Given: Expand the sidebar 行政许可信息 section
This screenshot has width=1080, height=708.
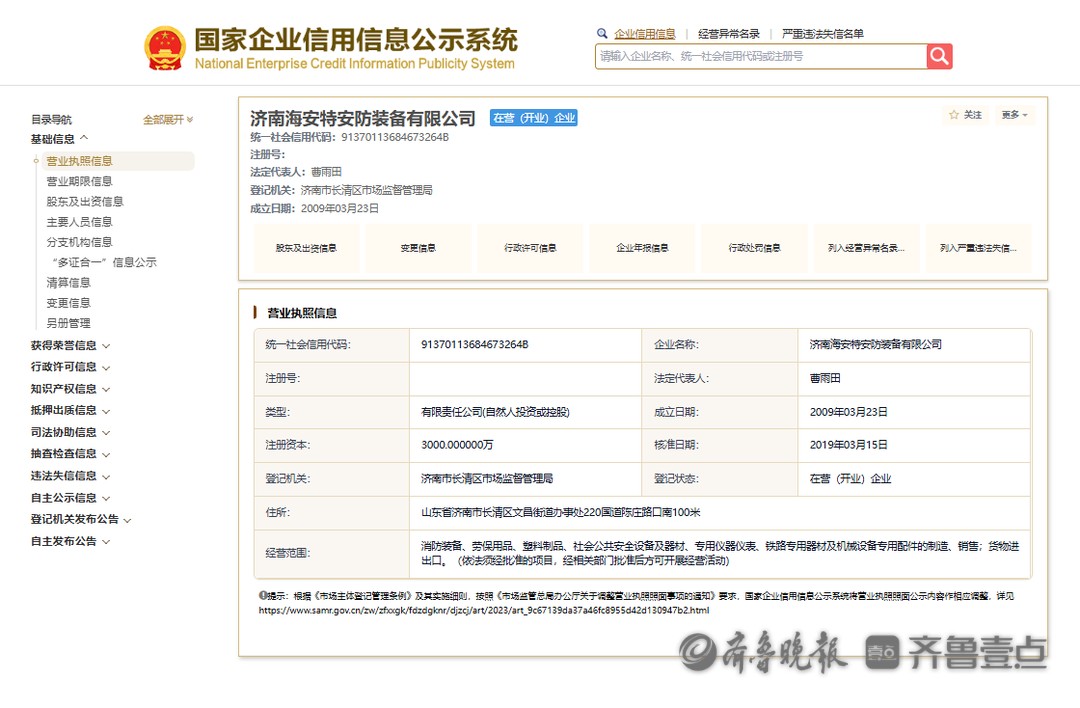Looking at the screenshot, I should (x=70, y=367).
